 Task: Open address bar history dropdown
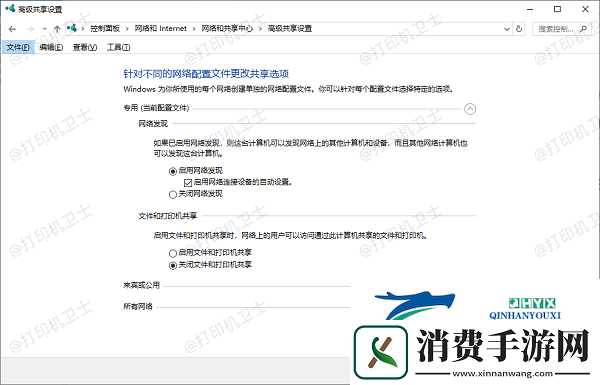pos(507,29)
